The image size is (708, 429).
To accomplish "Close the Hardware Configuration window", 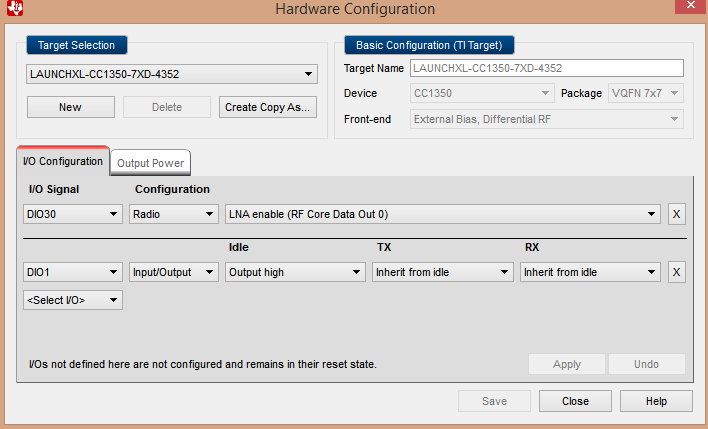I will 575,401.
